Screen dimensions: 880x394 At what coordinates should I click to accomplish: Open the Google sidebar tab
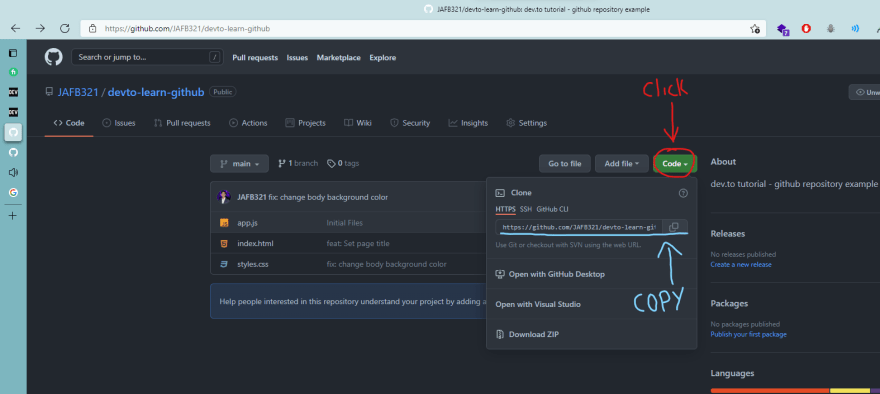(13, 193)
